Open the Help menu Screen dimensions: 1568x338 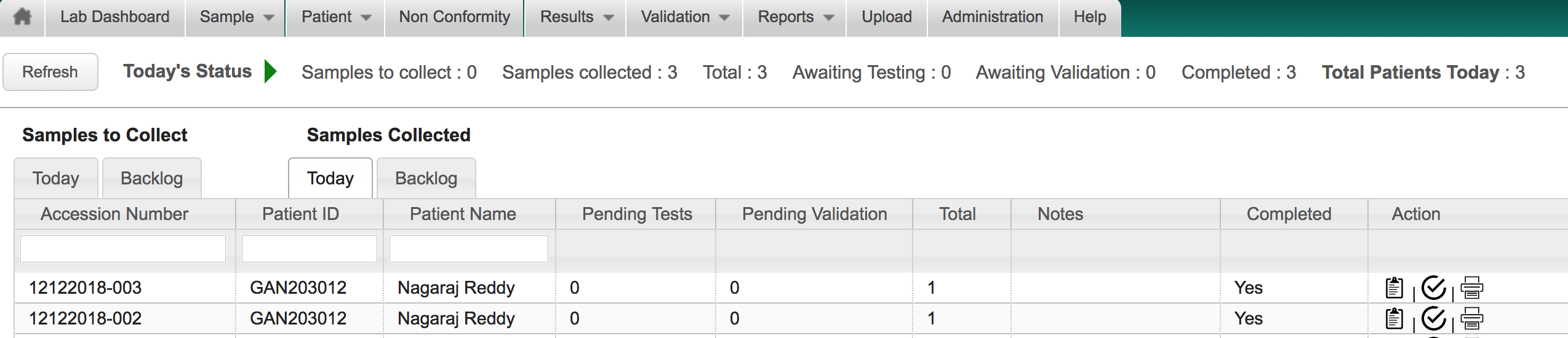(x=1090, y=17)
